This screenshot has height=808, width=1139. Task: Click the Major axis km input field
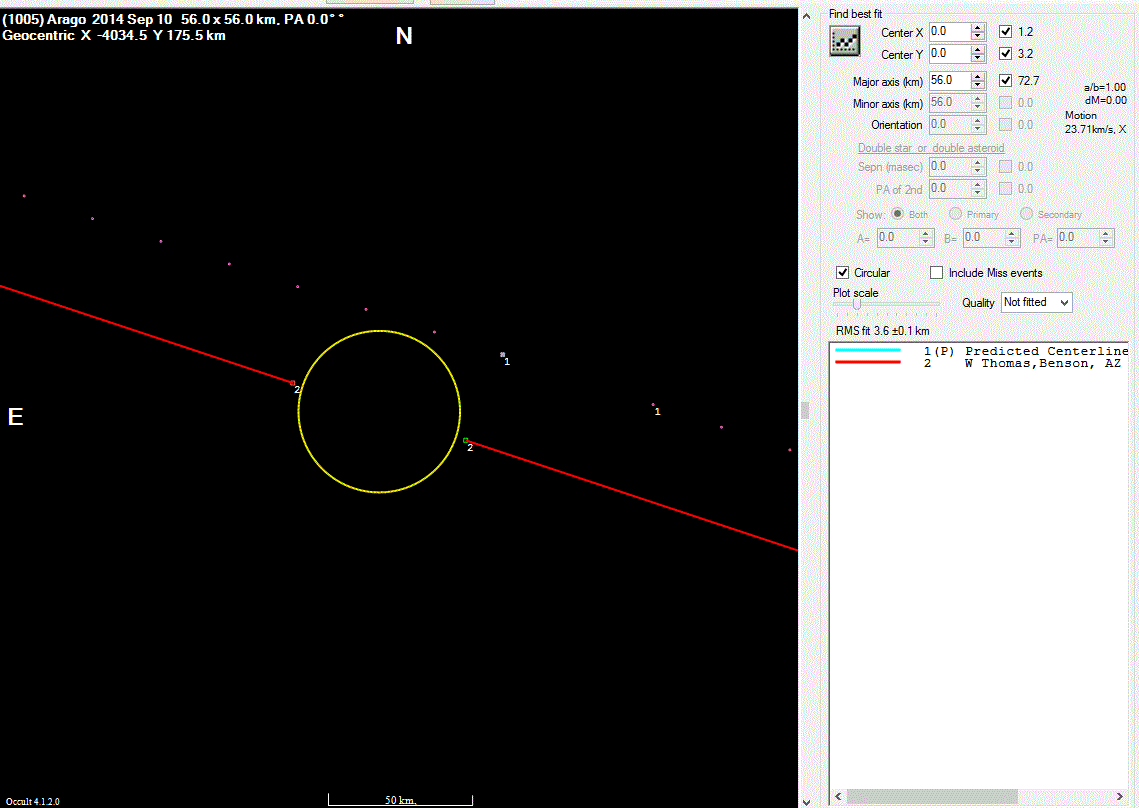[949, 81]
